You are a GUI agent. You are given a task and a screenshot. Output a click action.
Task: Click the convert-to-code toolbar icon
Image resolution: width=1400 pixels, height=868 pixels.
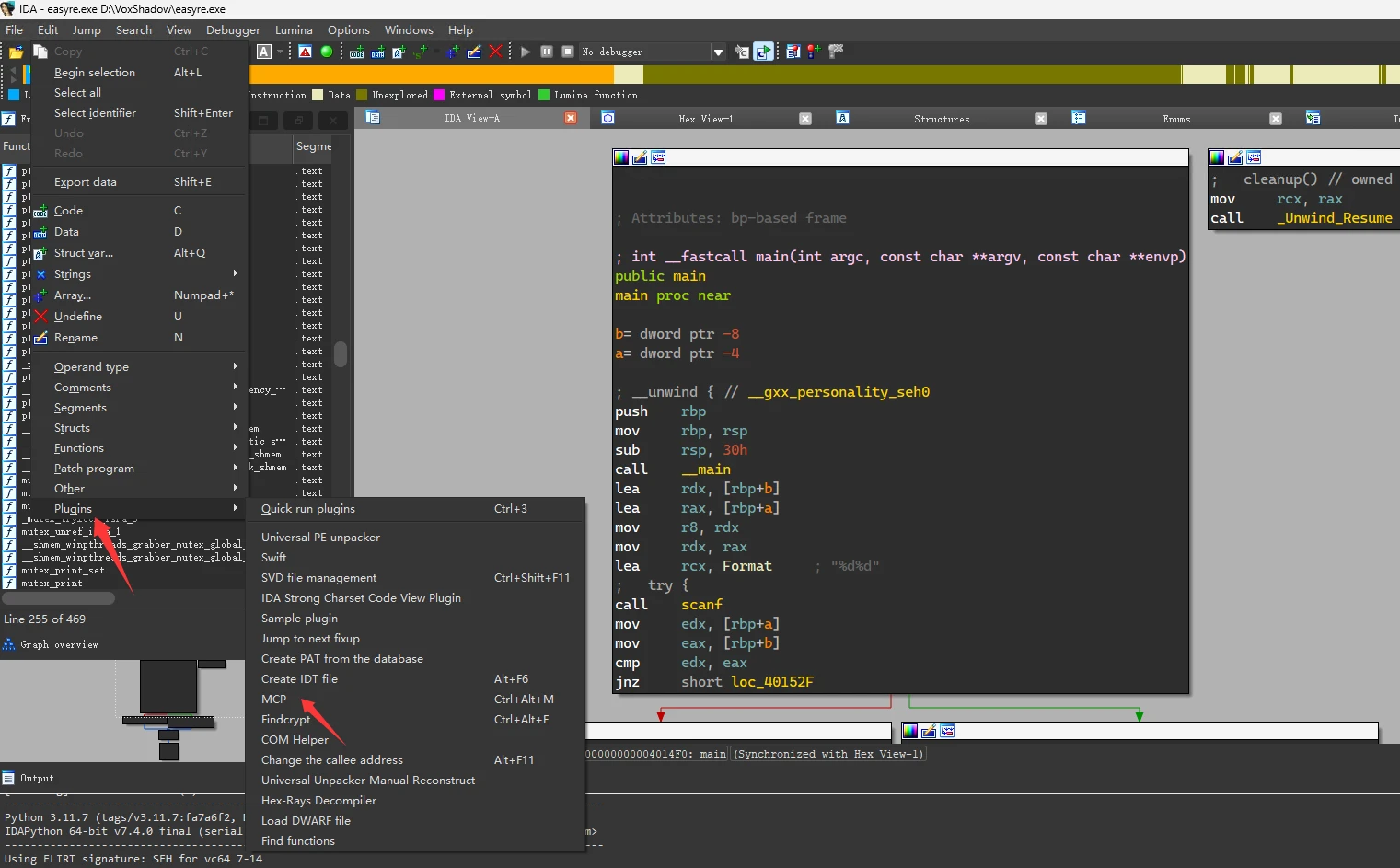(x=357, y=52)
